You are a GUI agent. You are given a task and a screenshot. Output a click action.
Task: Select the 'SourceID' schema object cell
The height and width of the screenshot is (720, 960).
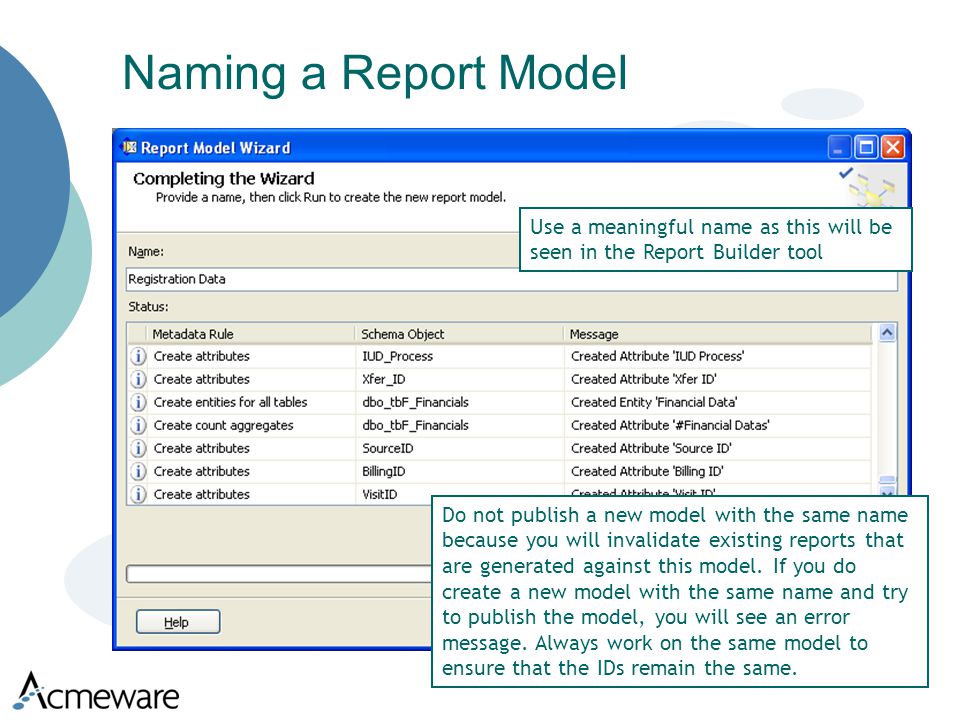(388, 449)
